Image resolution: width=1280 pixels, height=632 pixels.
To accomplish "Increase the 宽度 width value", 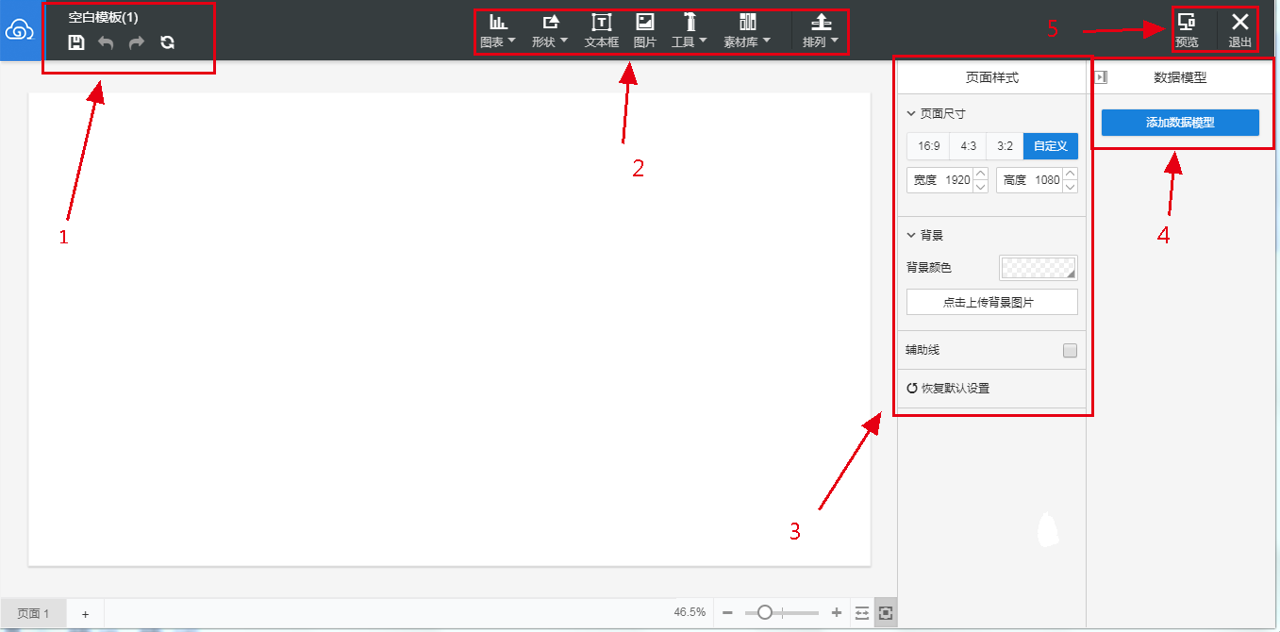I will click(981, 174).
